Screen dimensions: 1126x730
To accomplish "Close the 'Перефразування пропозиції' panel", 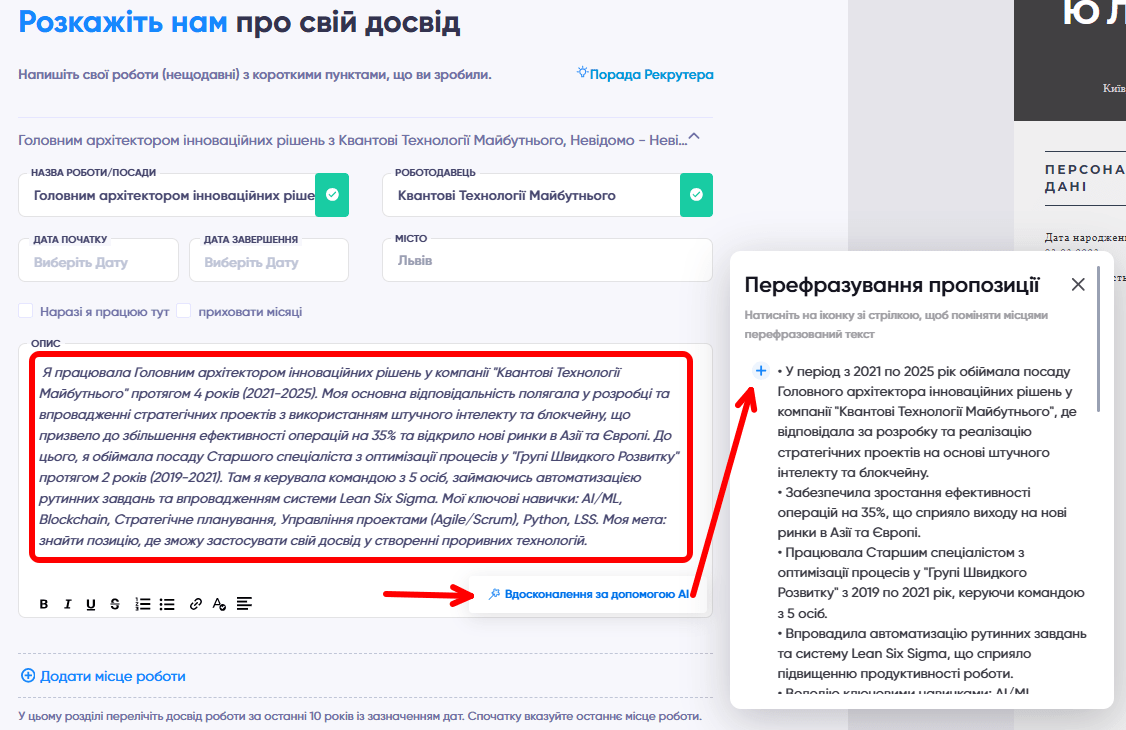I will click(1078, 285).
